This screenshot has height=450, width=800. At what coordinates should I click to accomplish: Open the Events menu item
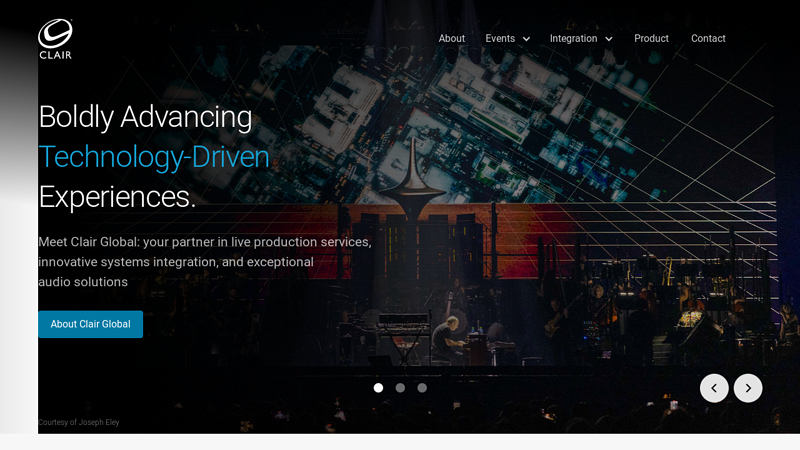(x=500, y=38)
